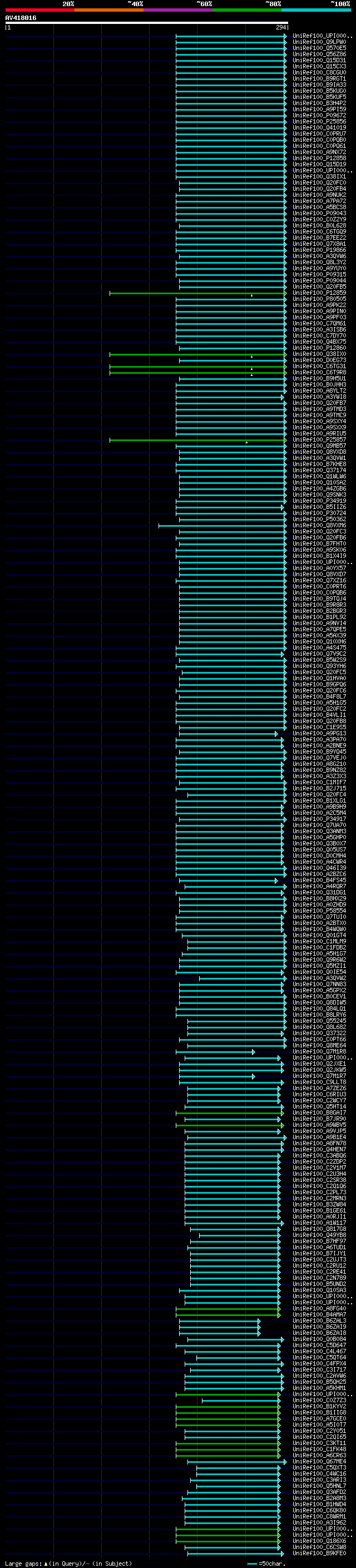Click the yellow large-gaps triangle in the legend
This screenshot has height=1568, width=356.
click(46, 1564)
